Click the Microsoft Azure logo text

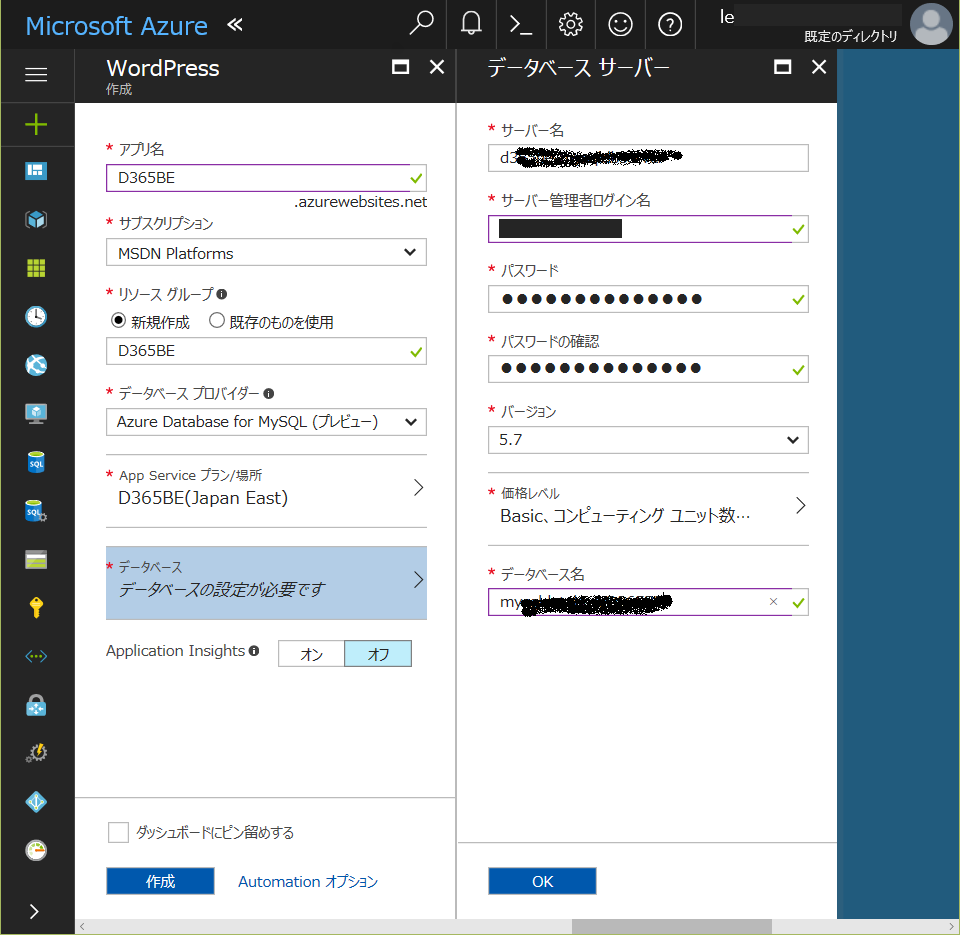[117, 26]
